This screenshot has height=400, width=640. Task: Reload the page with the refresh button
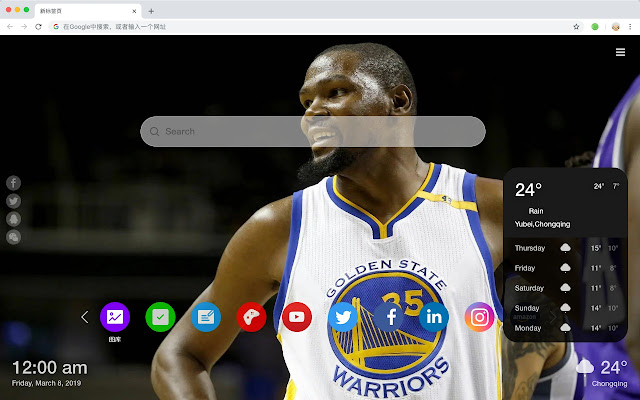(x=38, y=27)
